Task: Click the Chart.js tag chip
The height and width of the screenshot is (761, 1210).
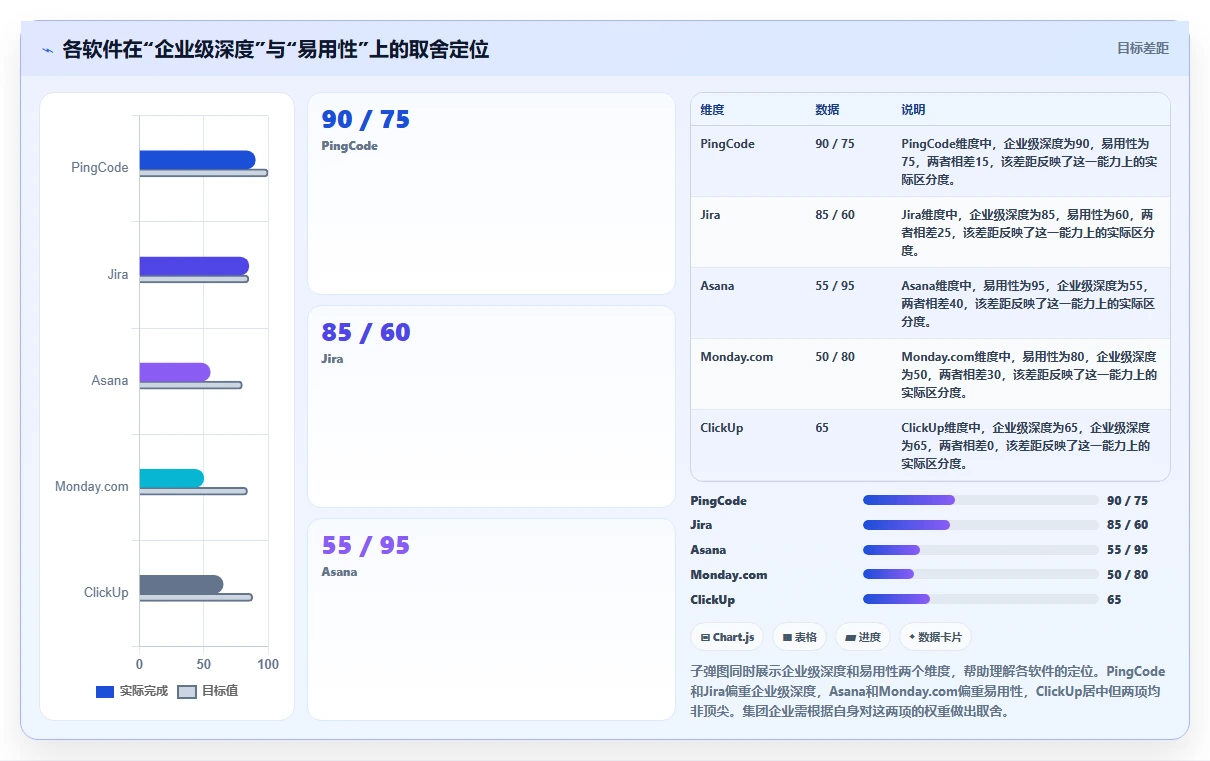Action: tap(727, 637)
